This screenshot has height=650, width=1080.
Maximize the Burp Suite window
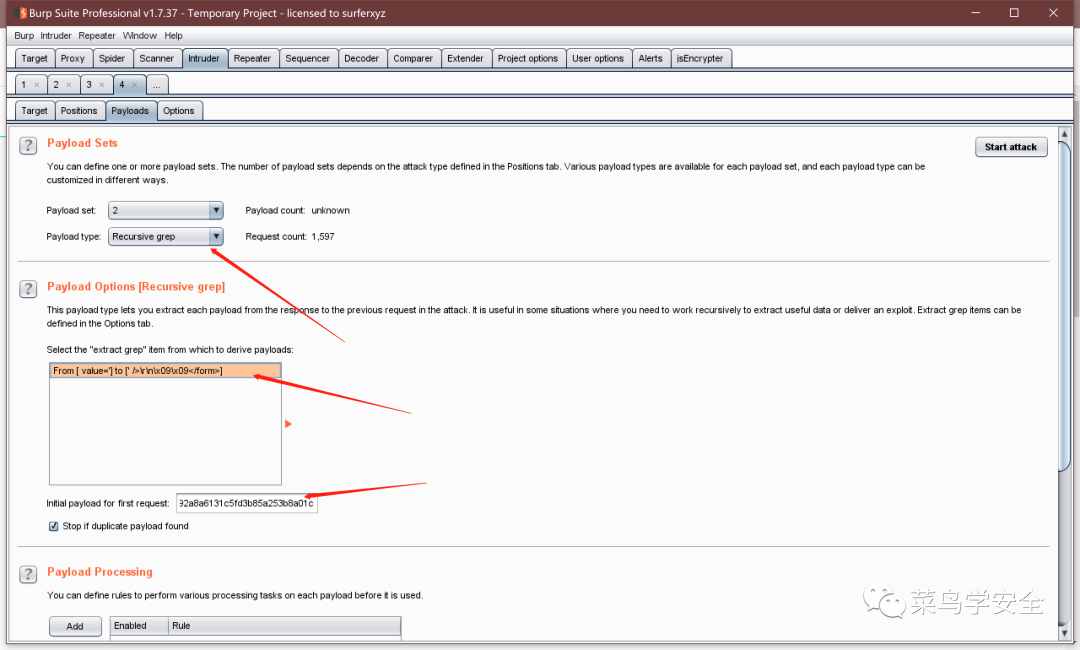point(1014,12)
